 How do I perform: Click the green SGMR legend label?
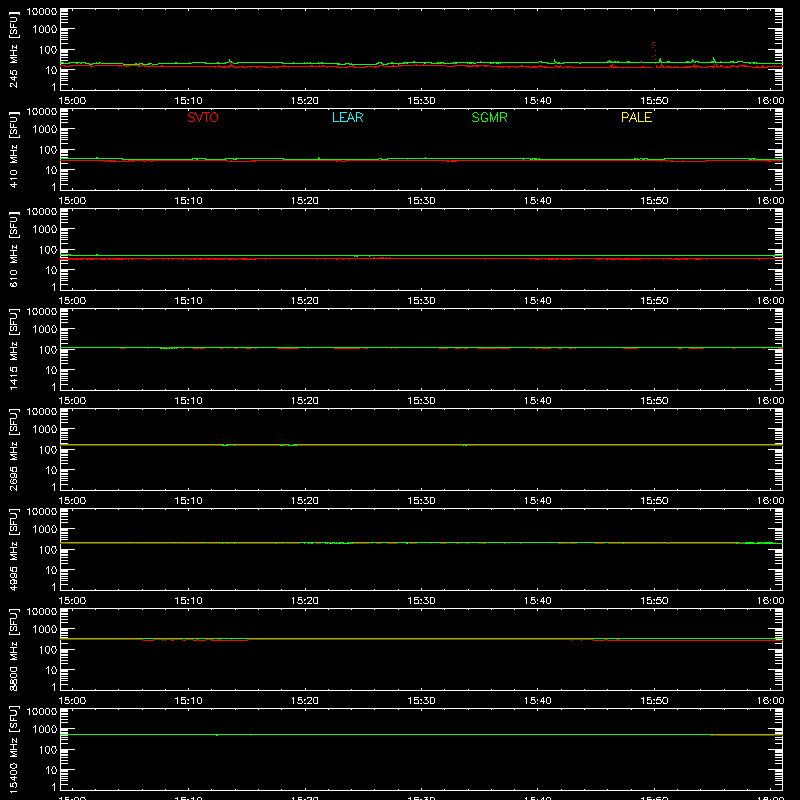point(489,117)
